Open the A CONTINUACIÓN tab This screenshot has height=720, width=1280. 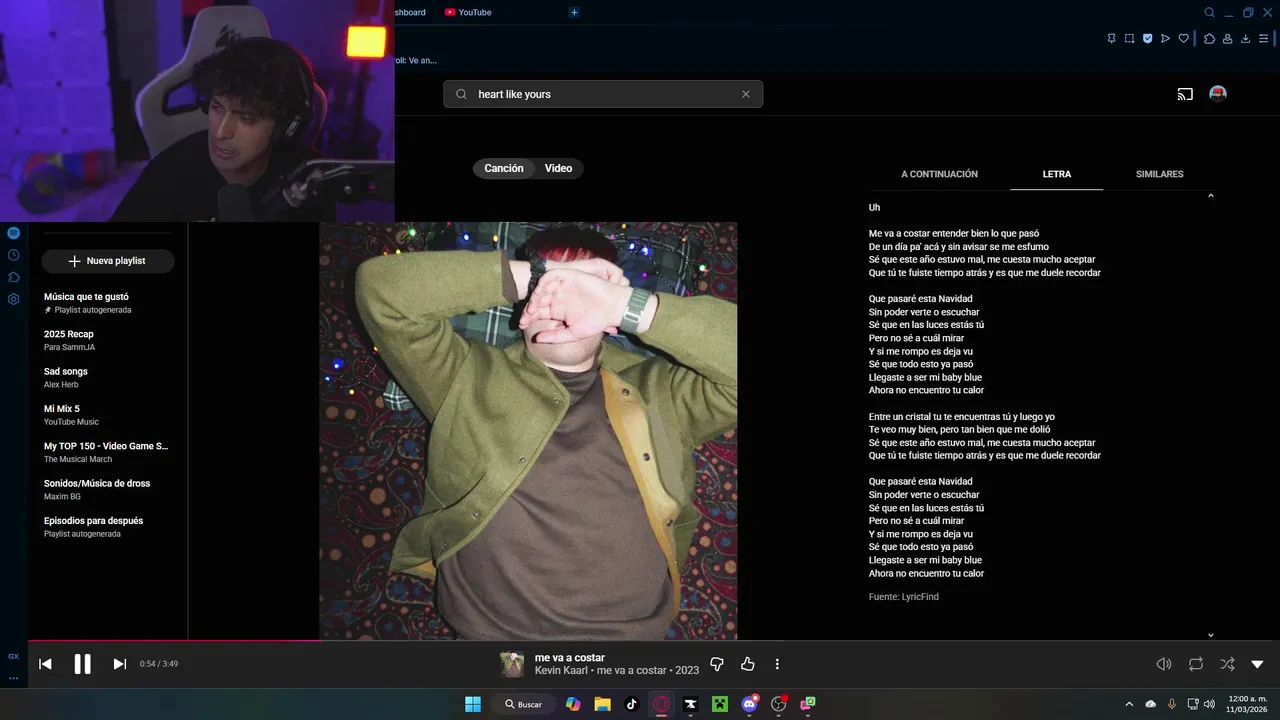coord(939,174)
